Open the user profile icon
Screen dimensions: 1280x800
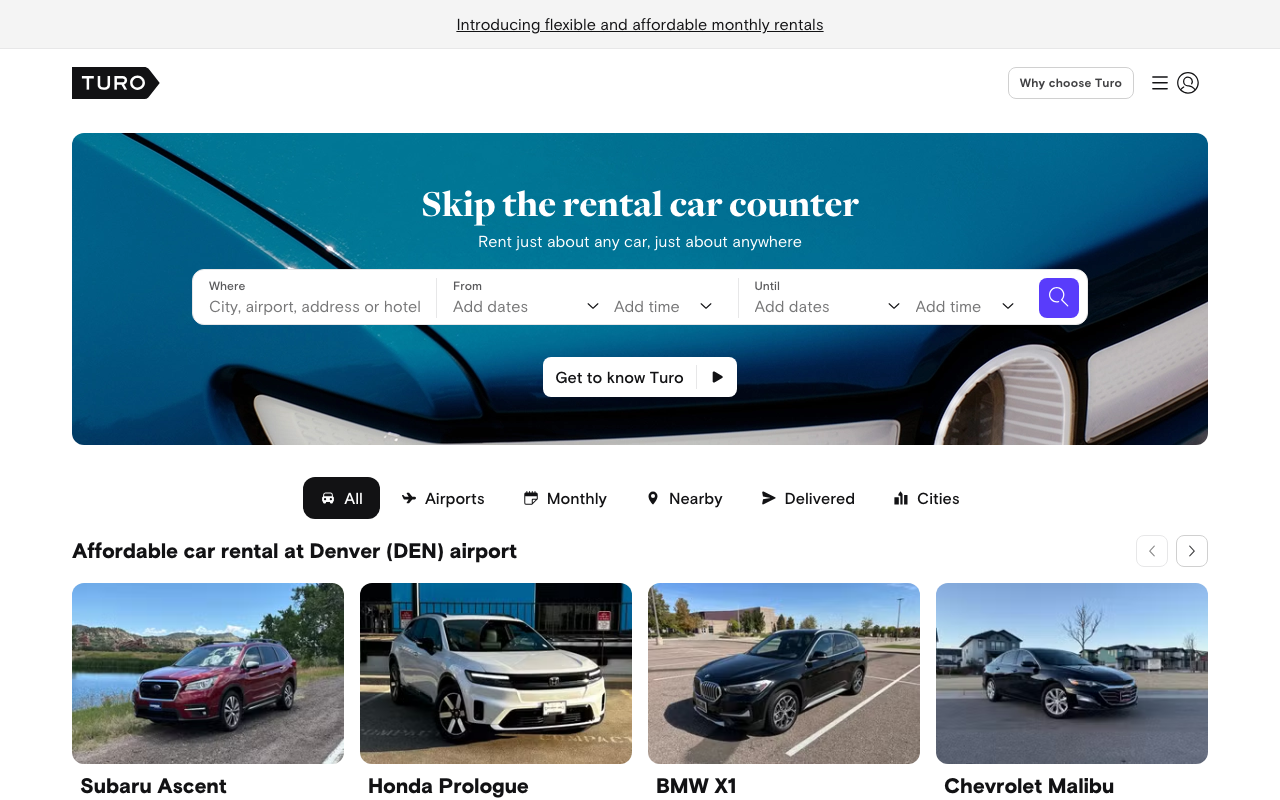point(1188,83)
